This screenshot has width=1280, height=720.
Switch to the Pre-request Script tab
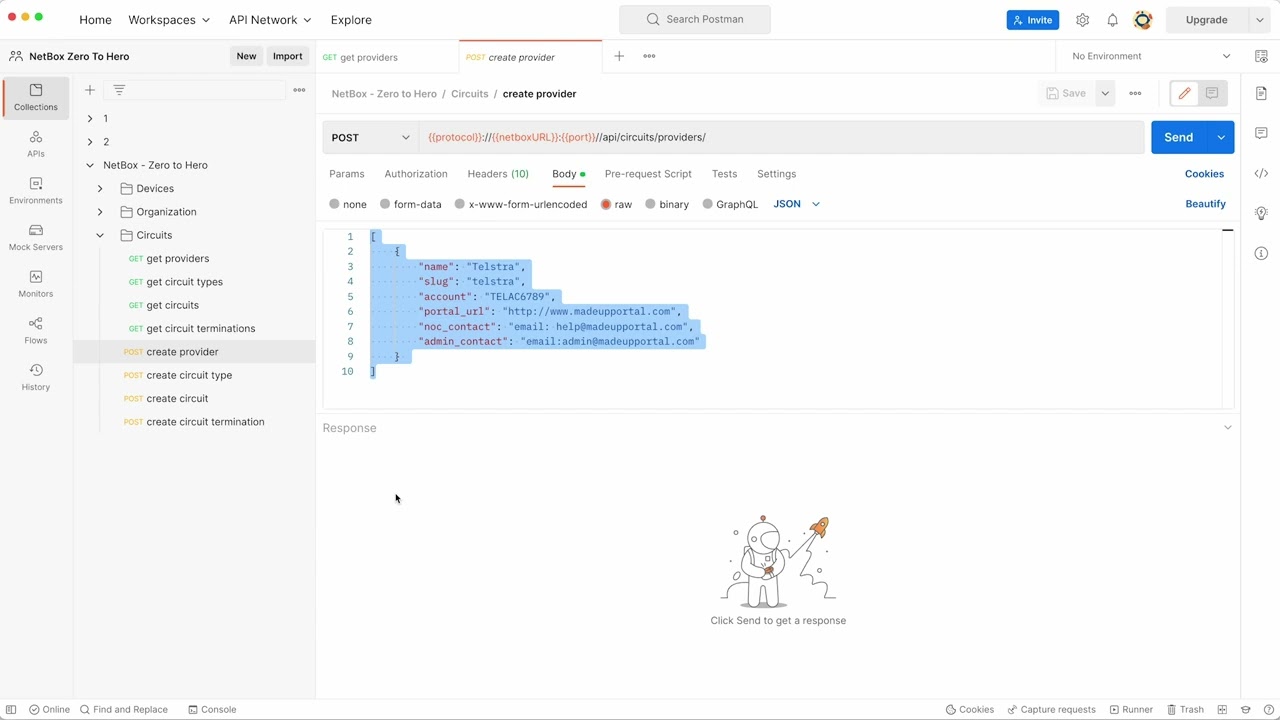[x=648, y=174]
